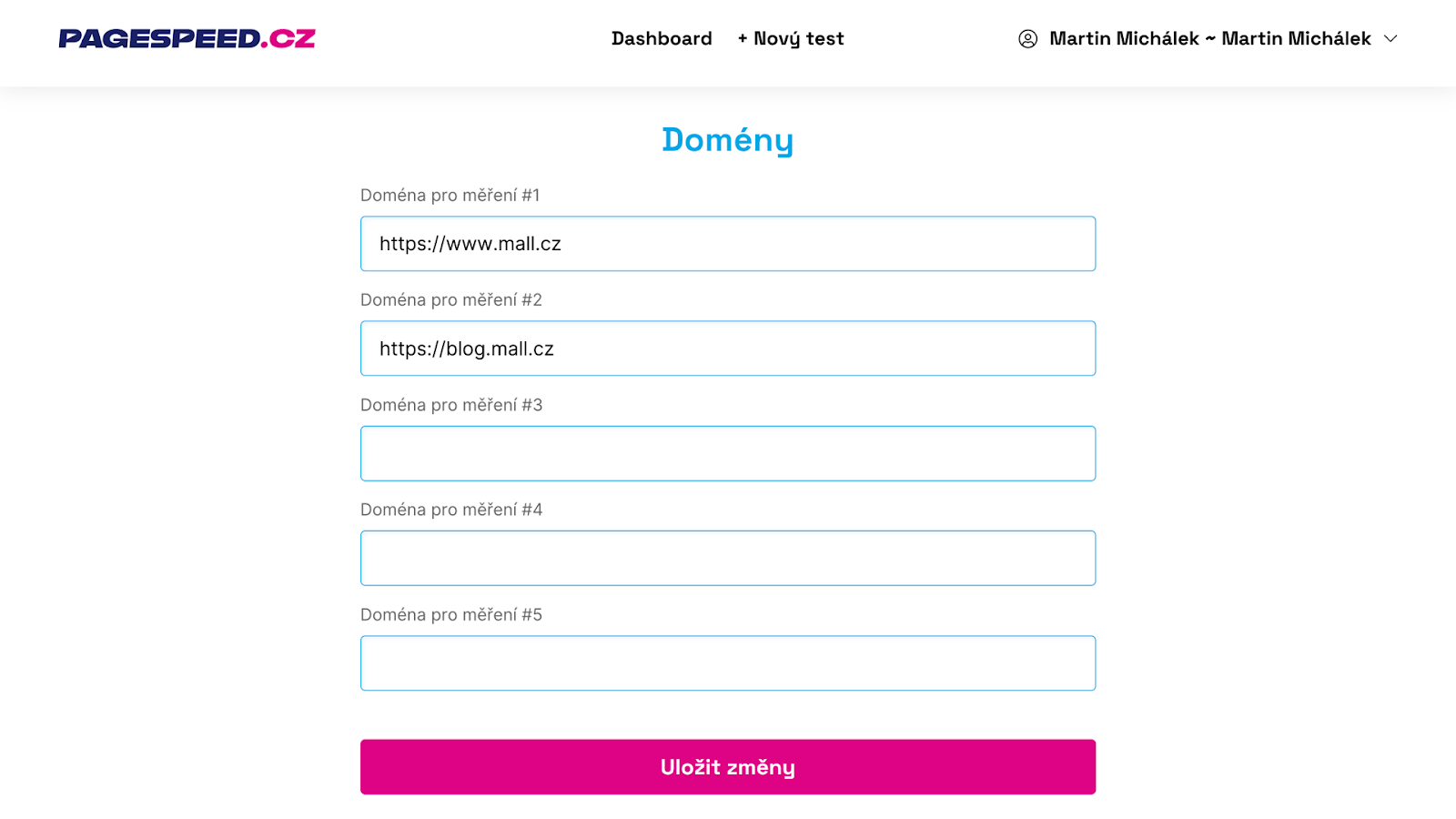The image size is (1456, 819).
Task: Click the user profile icon
Action: coord(1026,39)
